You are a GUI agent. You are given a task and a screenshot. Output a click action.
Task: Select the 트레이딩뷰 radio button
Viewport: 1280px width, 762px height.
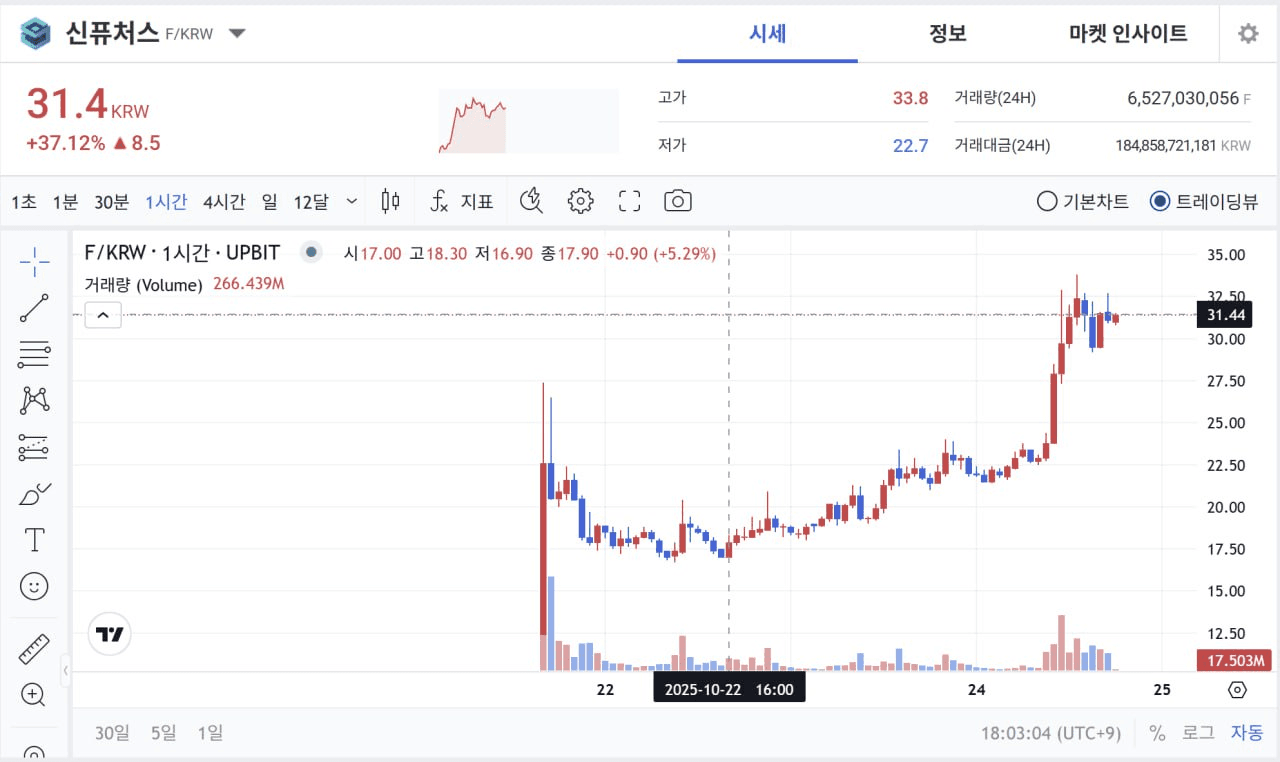tap(1159, 201)
